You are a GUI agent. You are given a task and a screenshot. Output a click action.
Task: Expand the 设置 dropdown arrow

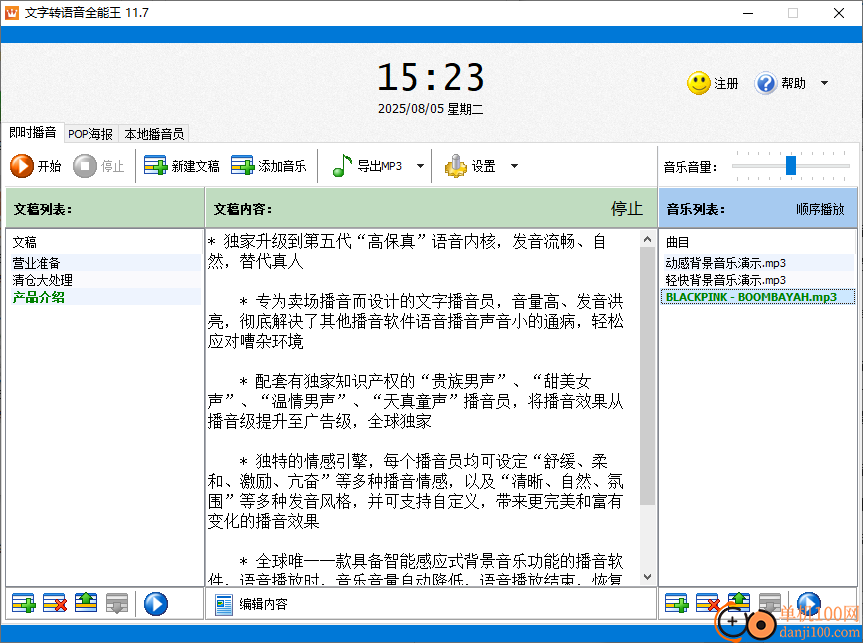point(514,166)
